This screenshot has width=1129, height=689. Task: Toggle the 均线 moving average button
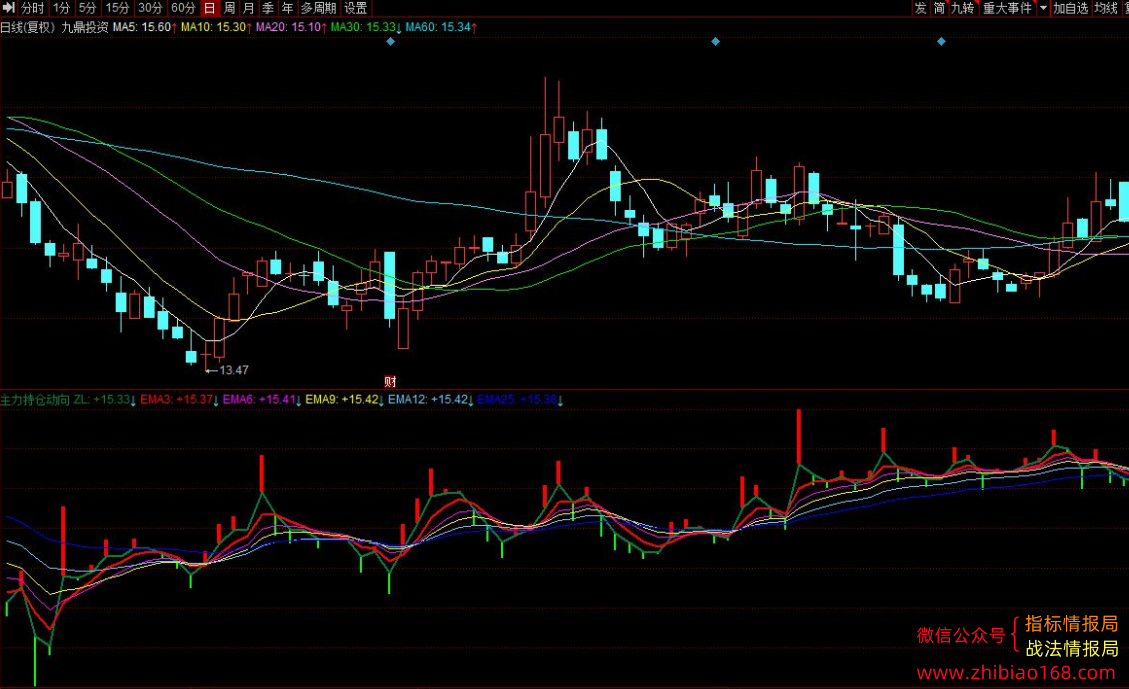(1106, 8)
